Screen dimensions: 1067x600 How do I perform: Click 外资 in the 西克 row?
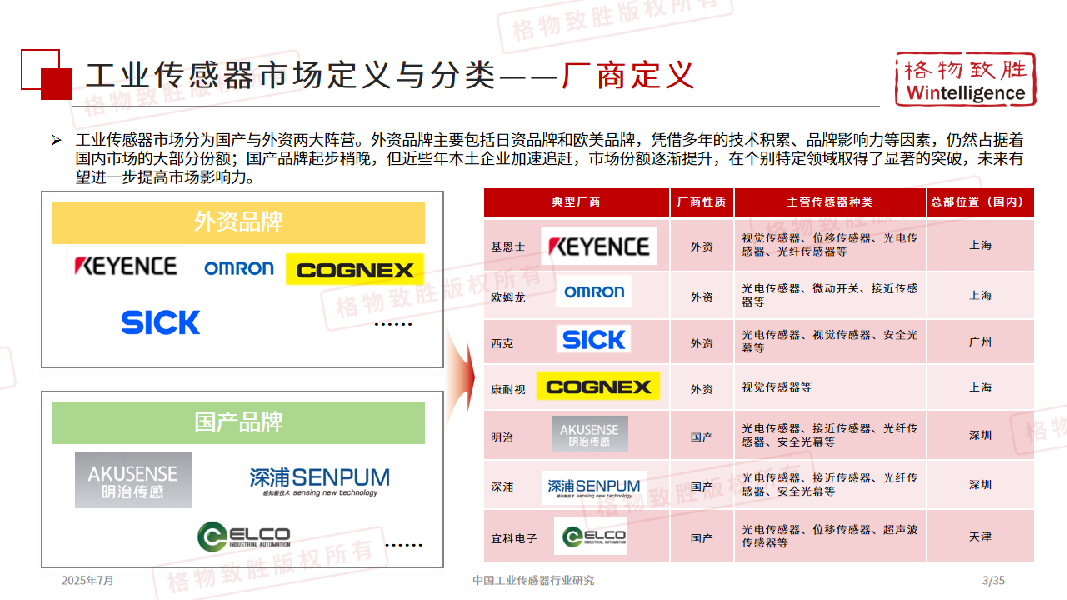702,344
